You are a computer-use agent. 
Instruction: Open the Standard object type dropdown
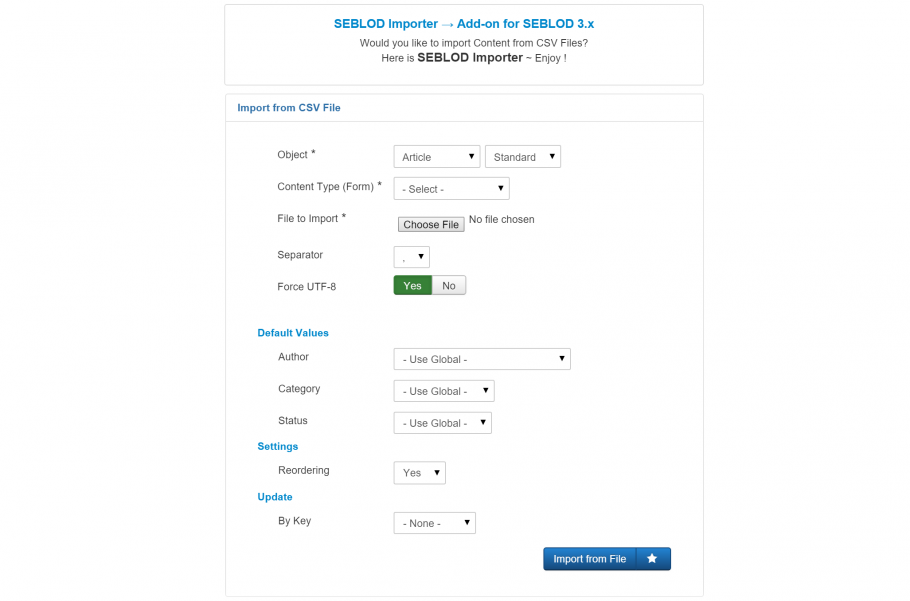tap(523, 157)
